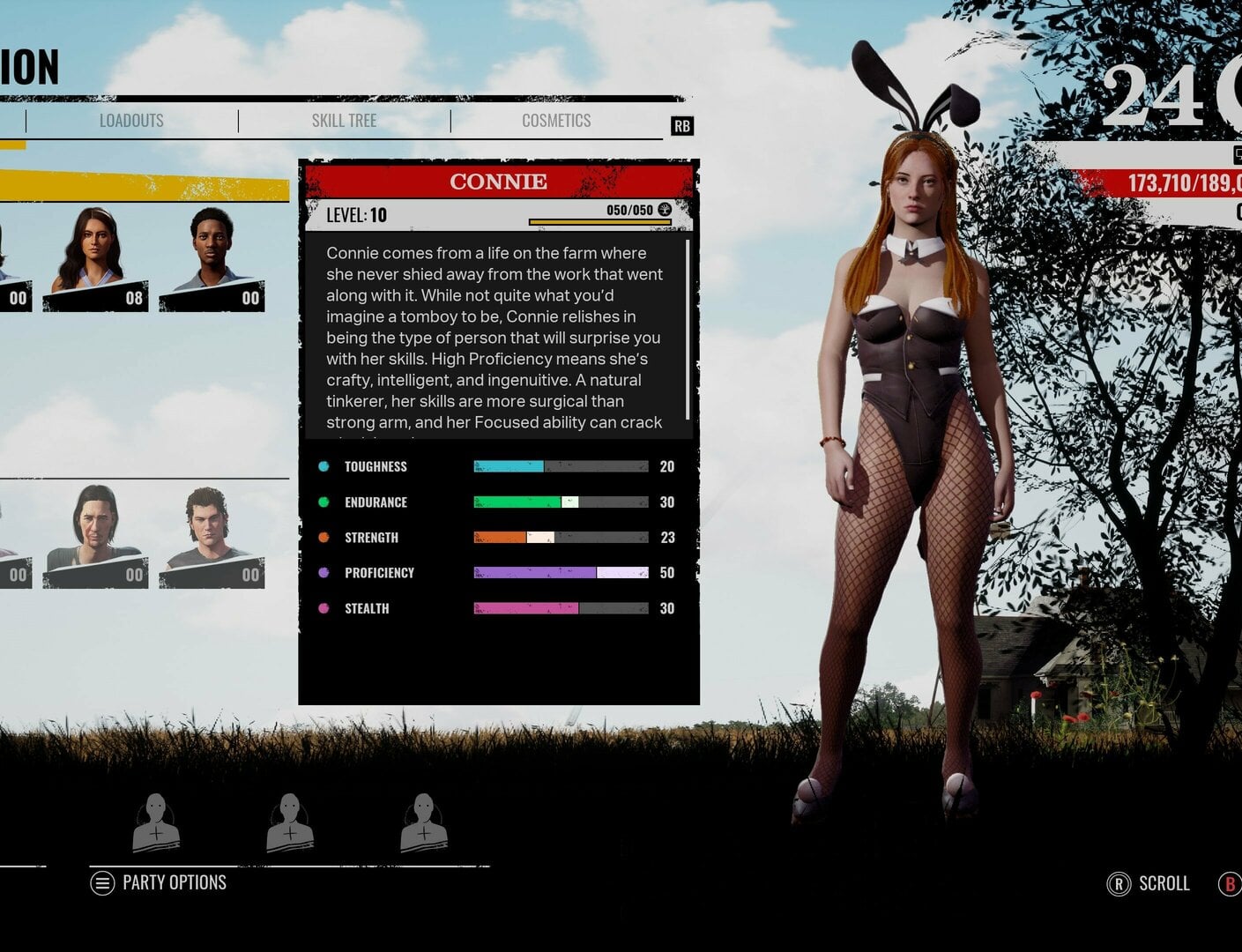Click the CONNIE name header

tap(499, 182)
